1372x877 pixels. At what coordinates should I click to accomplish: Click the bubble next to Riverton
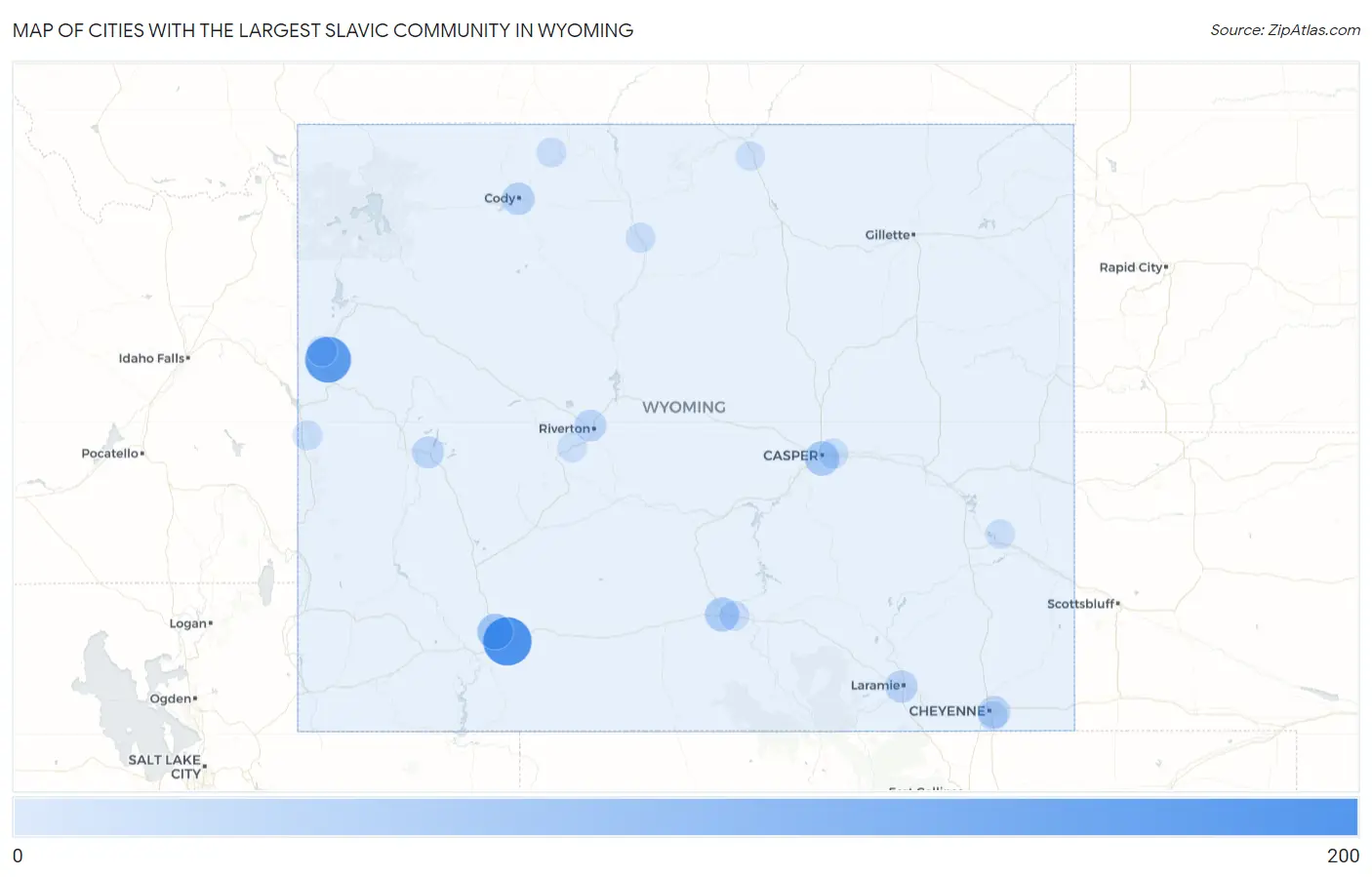tap(590, 425)
